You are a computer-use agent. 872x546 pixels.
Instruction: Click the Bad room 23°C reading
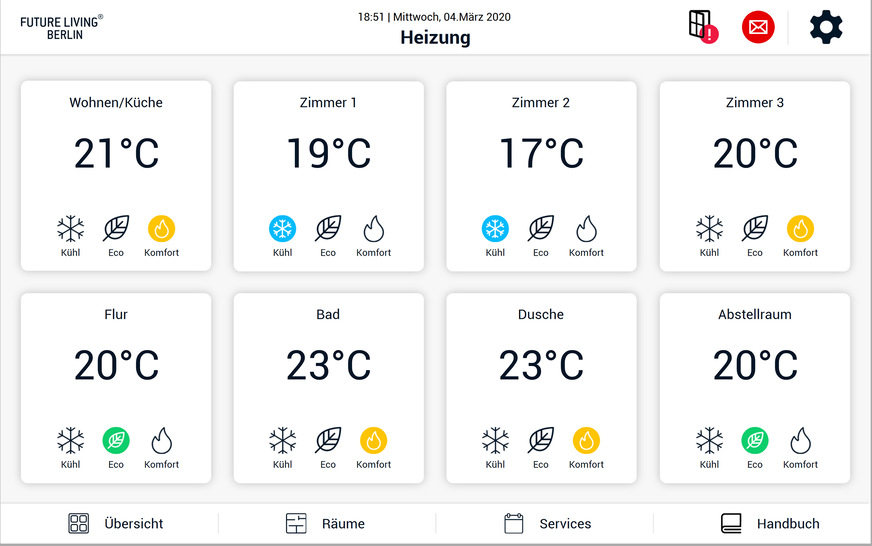(328, 366)
